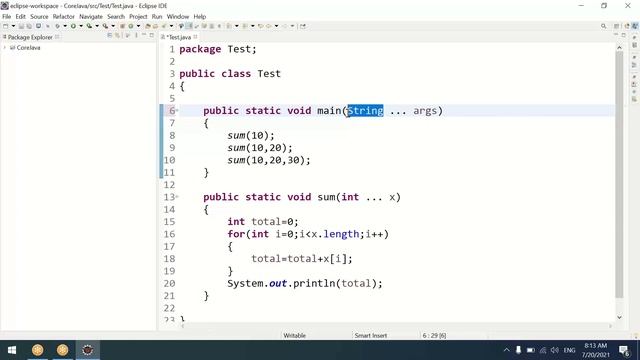Maximize the editor area
Viewport: 640px width, 360px height.
click(x=624, y=36)
